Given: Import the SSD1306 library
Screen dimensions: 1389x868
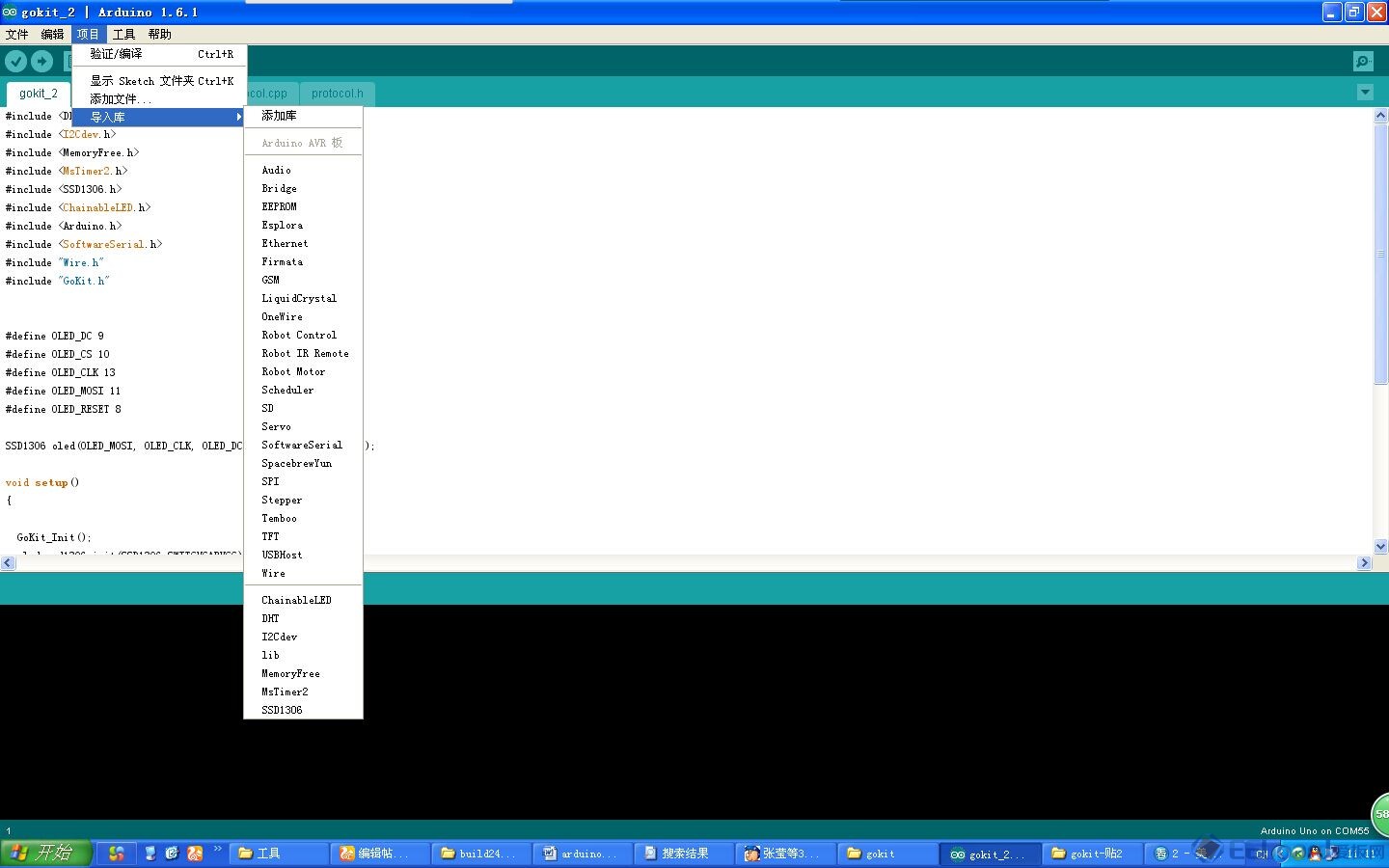Looking at the screenshot, I should pyautogui.click(x=303, y=710).
